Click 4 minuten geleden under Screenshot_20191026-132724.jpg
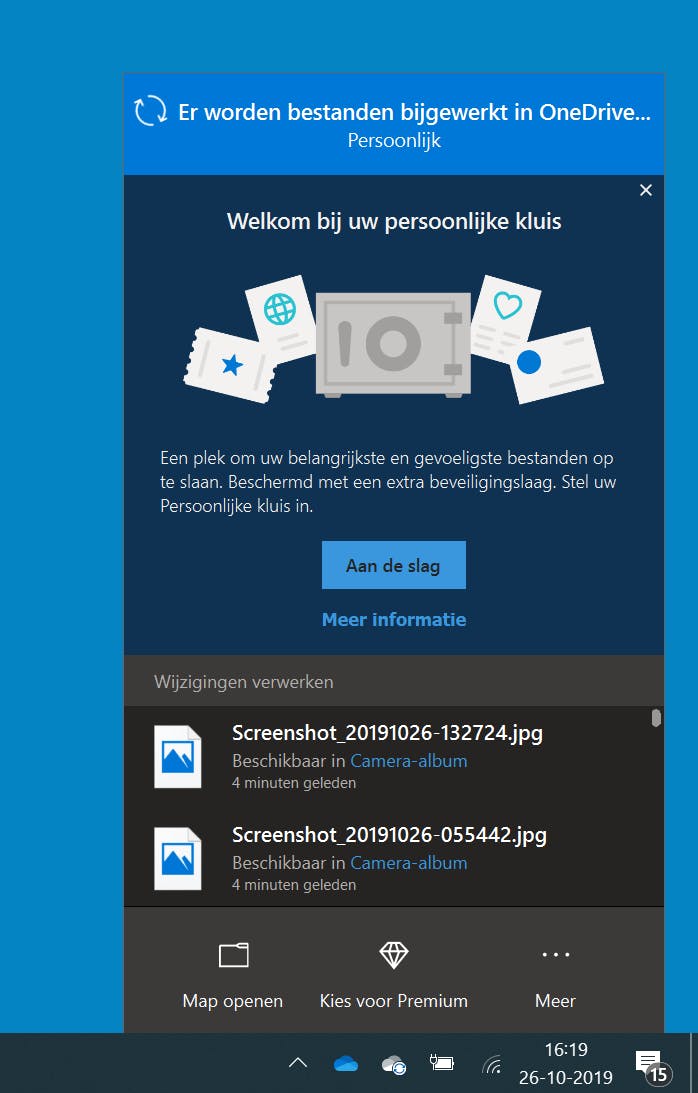698x1093 pixels. coord(294,783)
